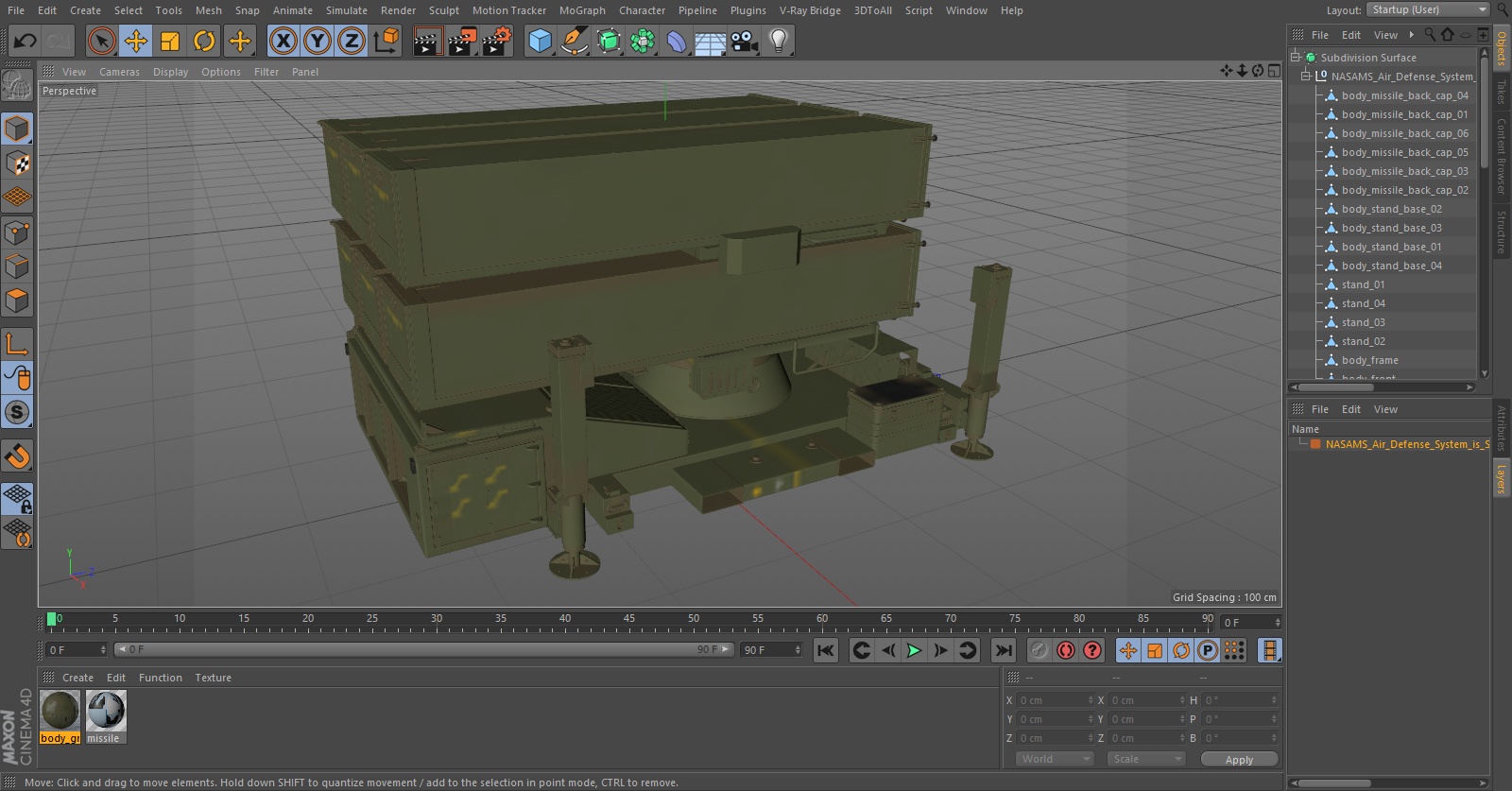Open the Cameras viewport menu
The image size is (1512, 791).
click(119, 72)
